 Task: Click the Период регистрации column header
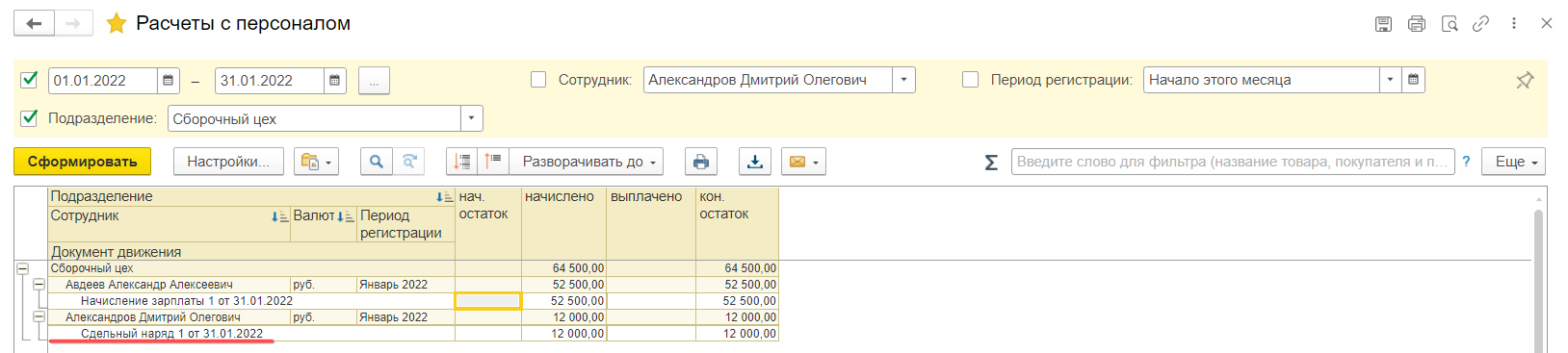click(405, 224)
